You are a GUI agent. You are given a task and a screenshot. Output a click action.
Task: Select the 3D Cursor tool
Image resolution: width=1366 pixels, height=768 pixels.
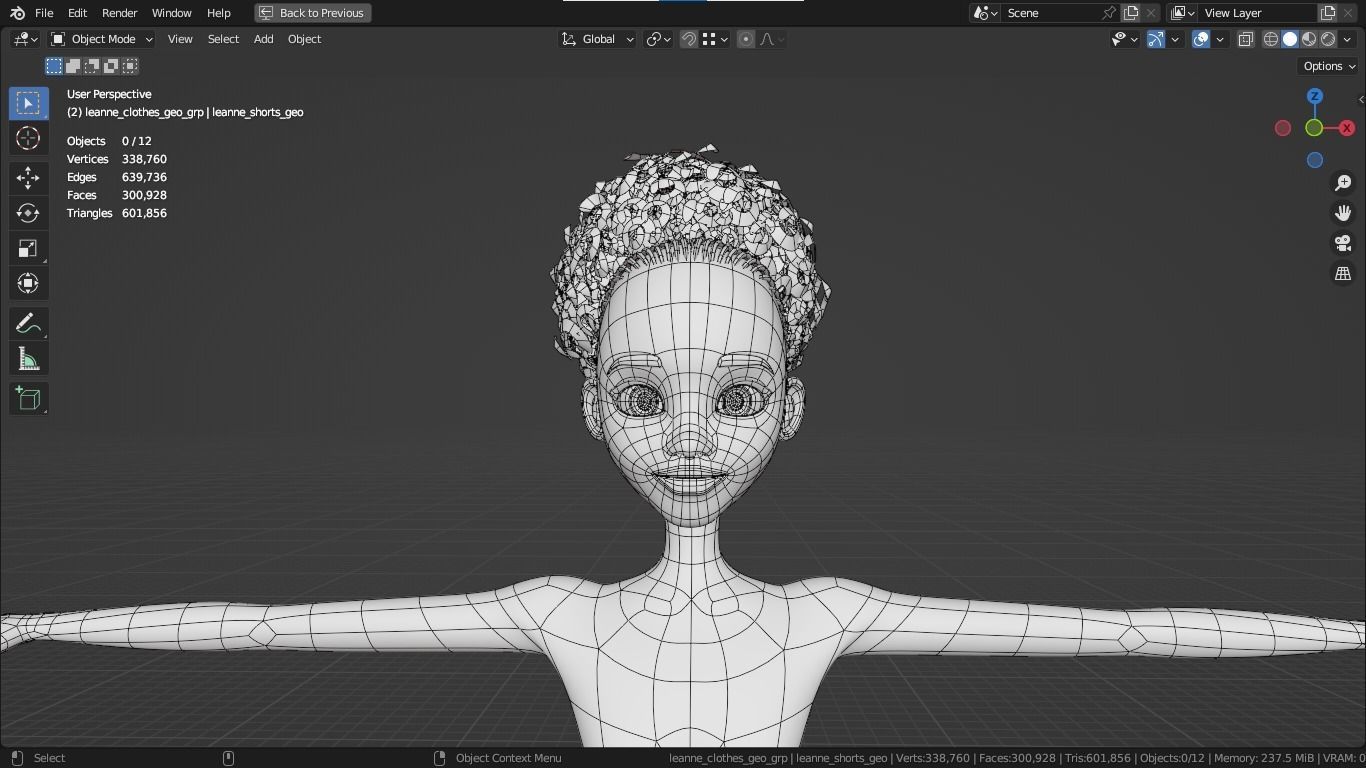28,138
